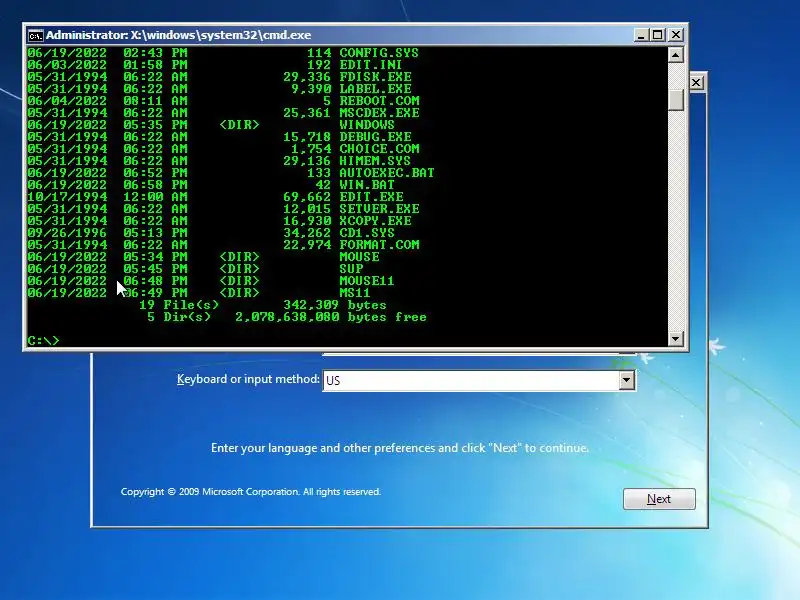This screenshot has width=800, height=600.
Task: Click the 09/26/1996 date entry
Action: tap(67, 233)
